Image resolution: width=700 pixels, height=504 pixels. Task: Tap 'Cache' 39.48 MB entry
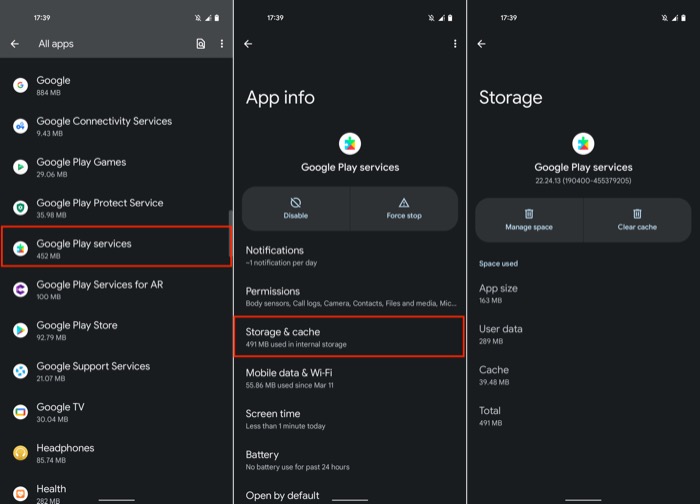(x=494, y=375)
